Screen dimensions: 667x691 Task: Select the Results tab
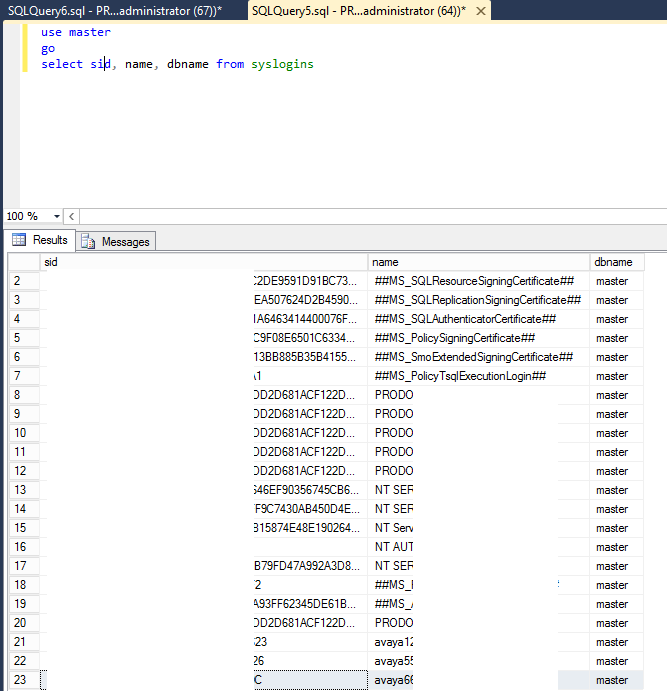49,240
